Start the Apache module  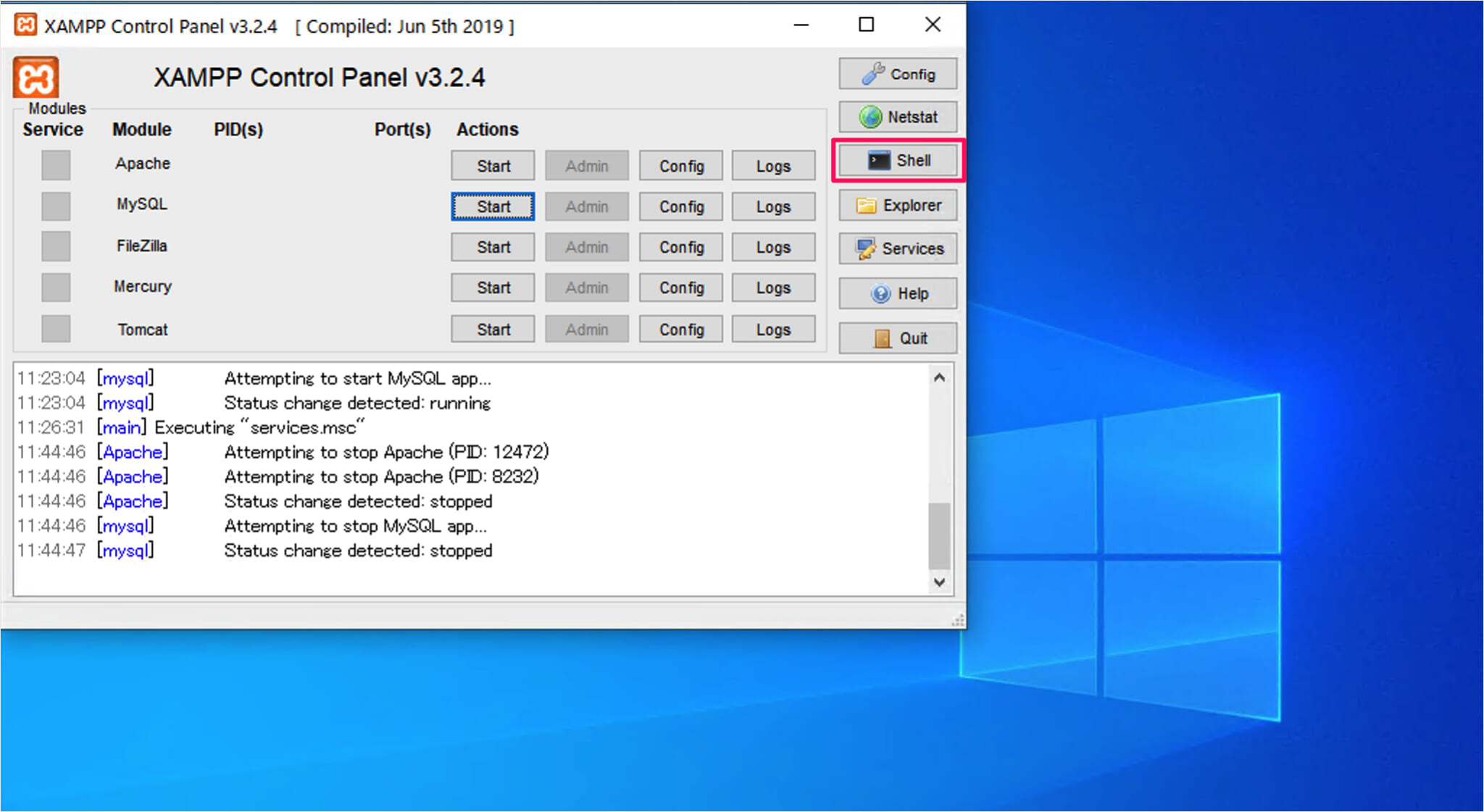pyautogui.click(x=493, y=166)
